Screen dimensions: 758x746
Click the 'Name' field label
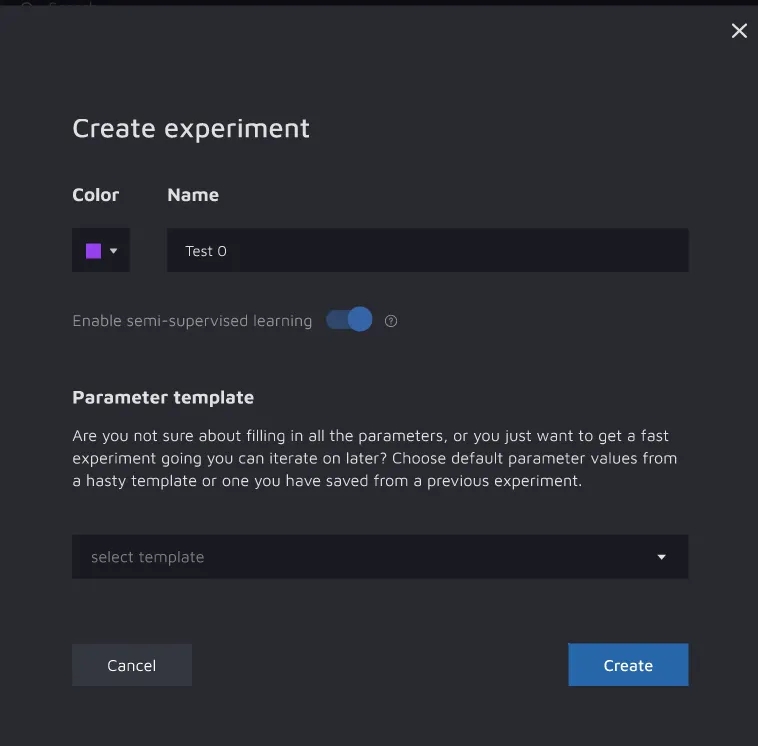click(193, 195)
